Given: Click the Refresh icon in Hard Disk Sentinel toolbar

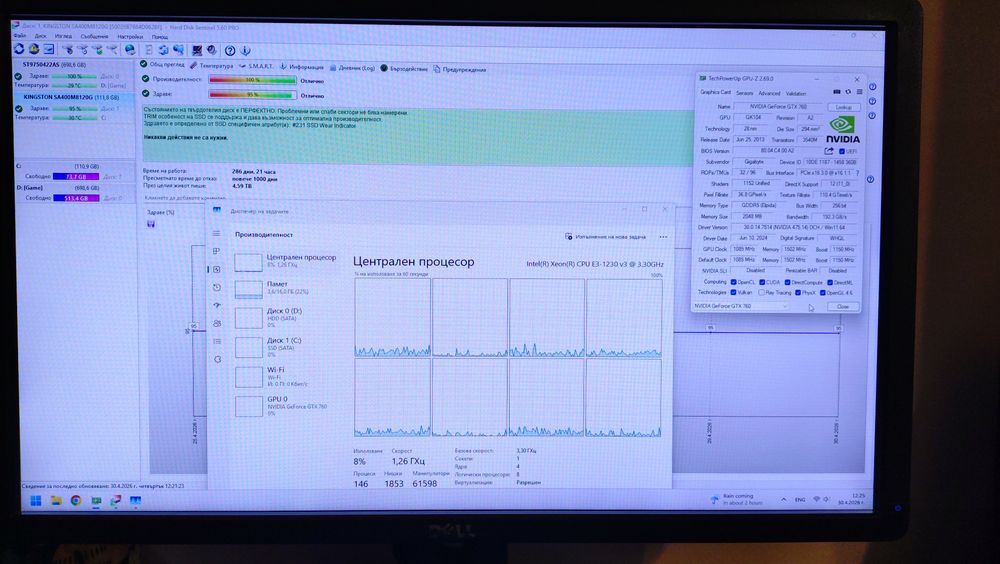Looking at the screenshot, I should click(18, 49).
